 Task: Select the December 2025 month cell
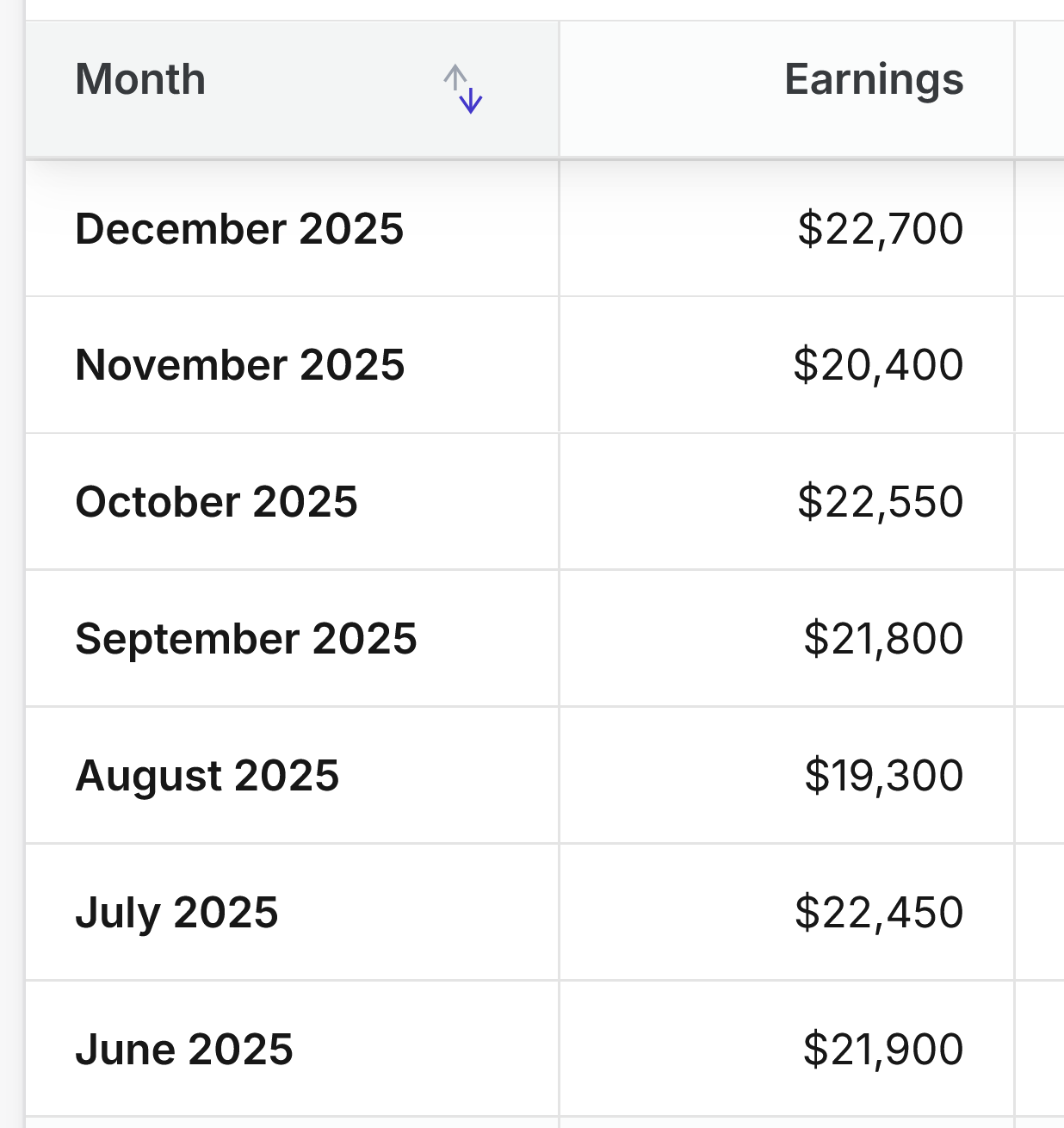(x=239, y=229)
